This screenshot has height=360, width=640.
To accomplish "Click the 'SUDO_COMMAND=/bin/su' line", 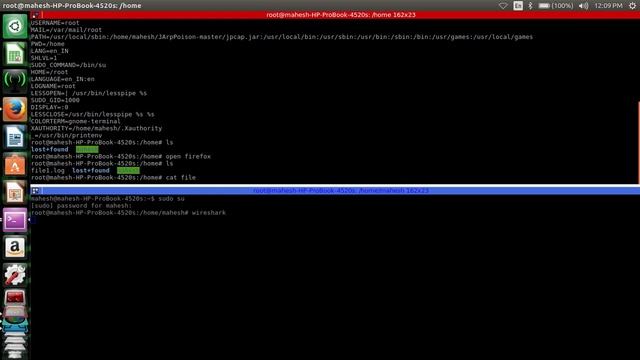I will tap(69, 65).
